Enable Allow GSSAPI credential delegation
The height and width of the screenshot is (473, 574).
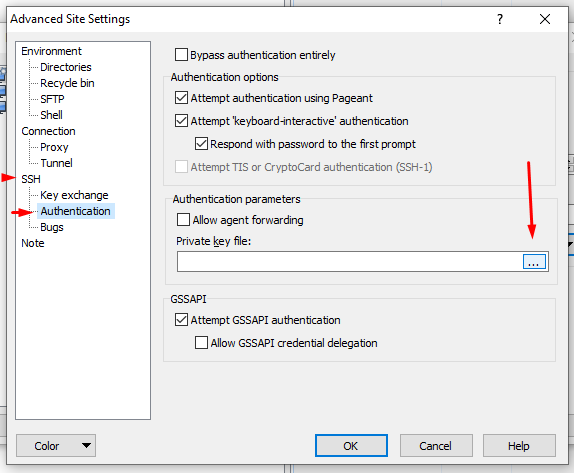201,343
